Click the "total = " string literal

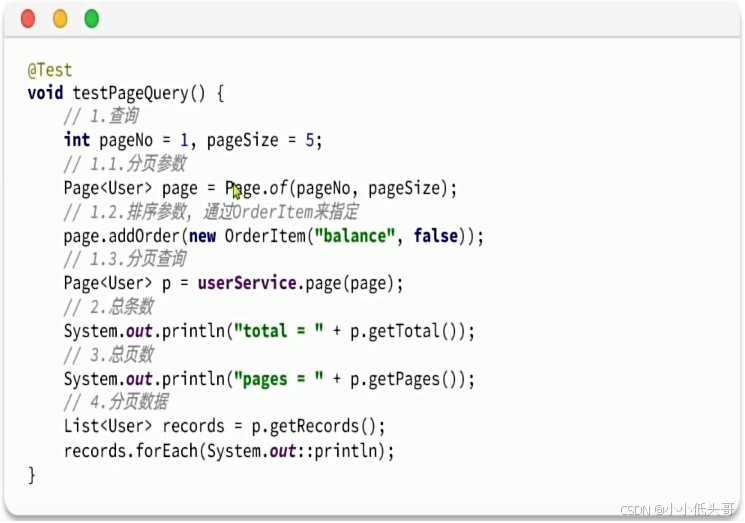point(279,331)
